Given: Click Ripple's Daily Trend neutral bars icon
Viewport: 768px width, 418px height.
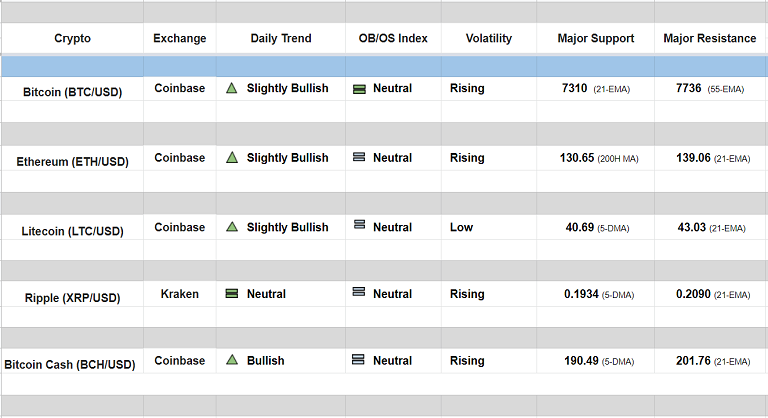Looking at the screenshot, I should click(x=232, y=294).
